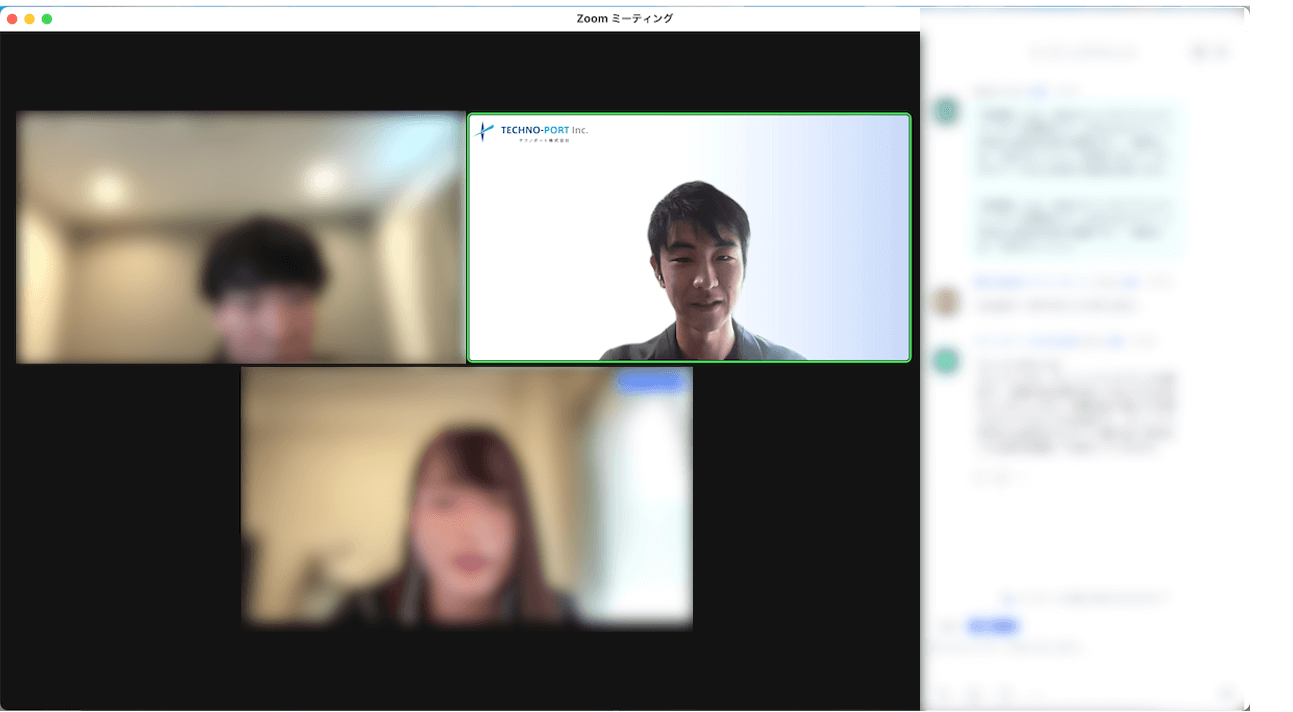The width and height of the screenshot is (1293, 712).
Task: Select the TECHNO-PORT speaker video tile
Action: coord(689,237)
